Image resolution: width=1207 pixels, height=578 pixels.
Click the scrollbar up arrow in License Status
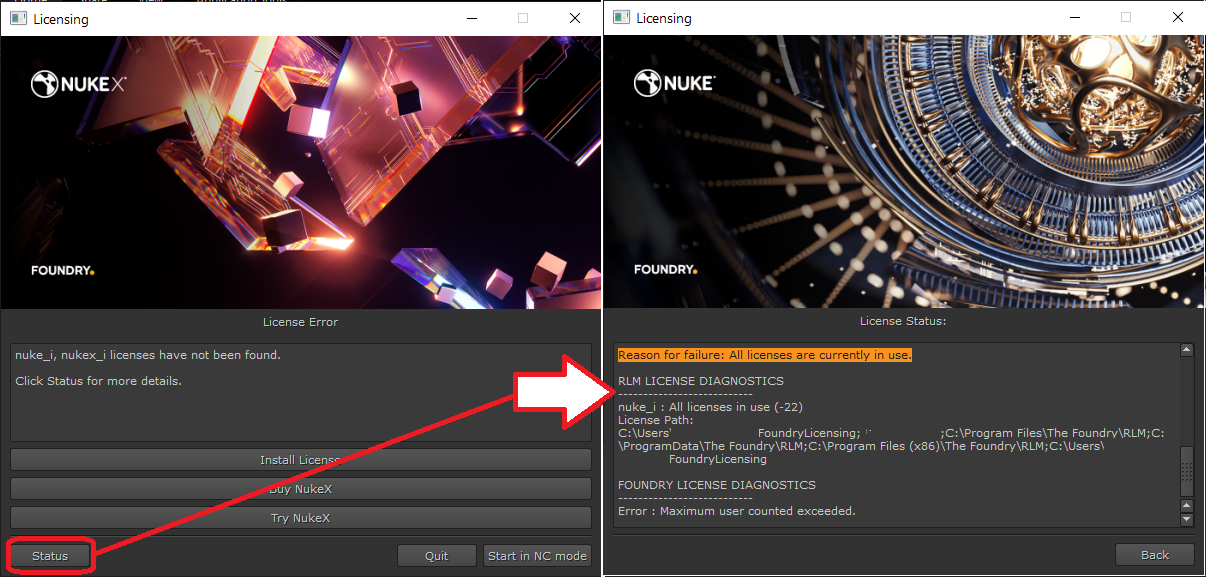1187,349
